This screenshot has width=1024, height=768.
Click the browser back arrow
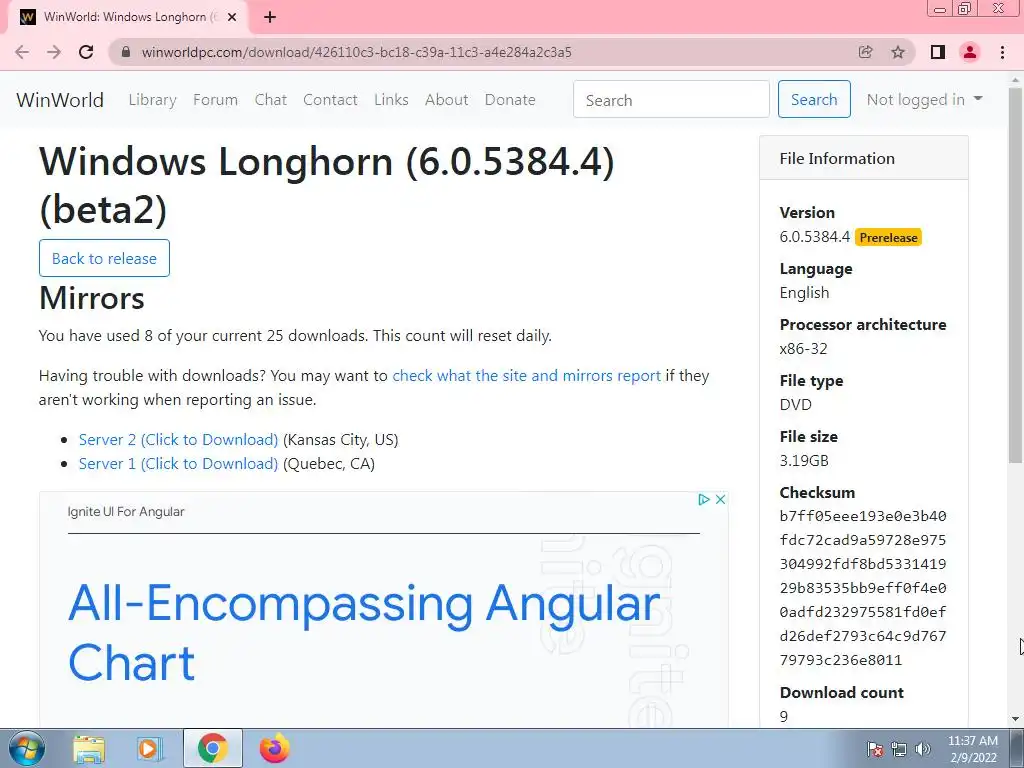22,52
